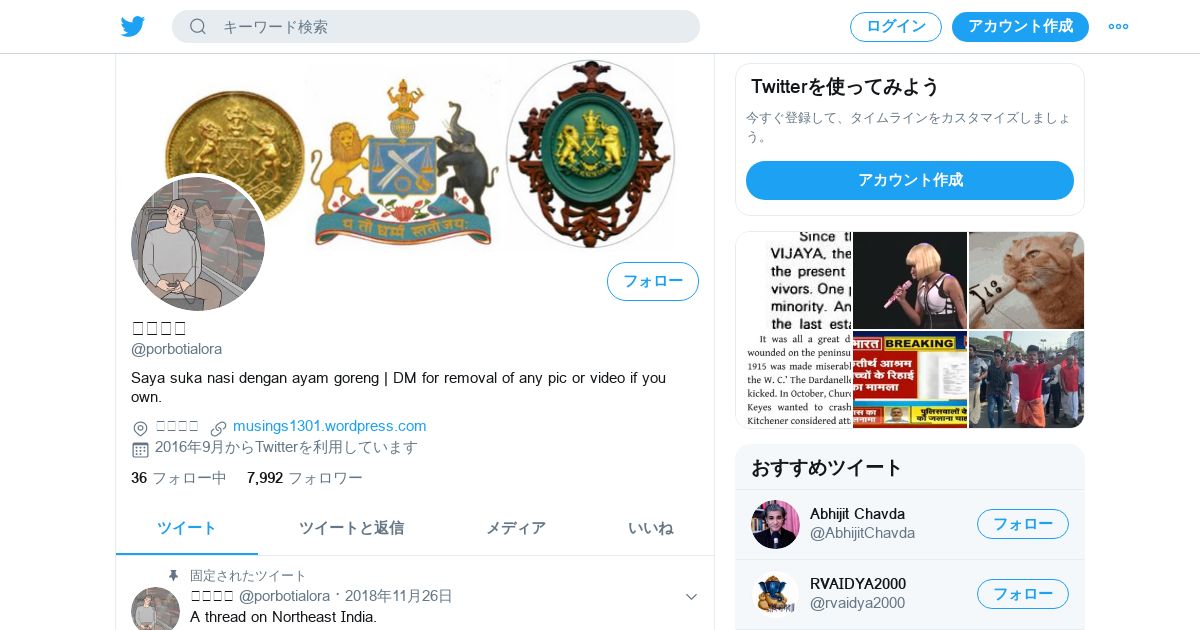Screen dimensions: 1200x630
Task: Click the ログイン button
Action: 896,27
